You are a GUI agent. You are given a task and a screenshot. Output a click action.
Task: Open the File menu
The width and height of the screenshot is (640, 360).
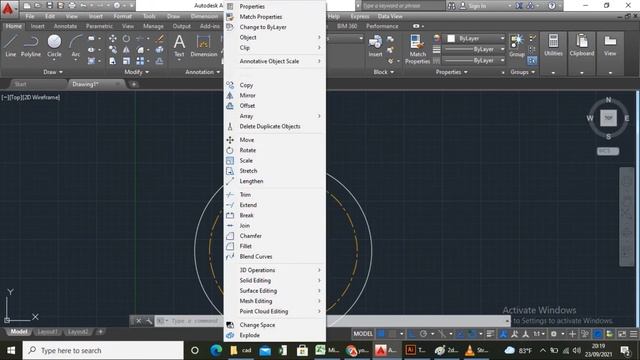(30, 16)
